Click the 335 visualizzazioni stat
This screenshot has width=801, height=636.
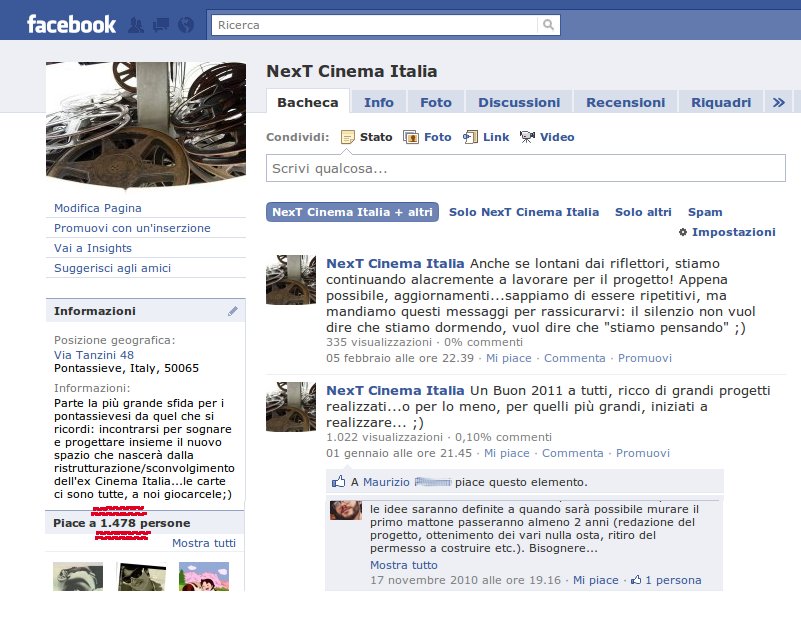pyautogui.click(x=379, y=342)
